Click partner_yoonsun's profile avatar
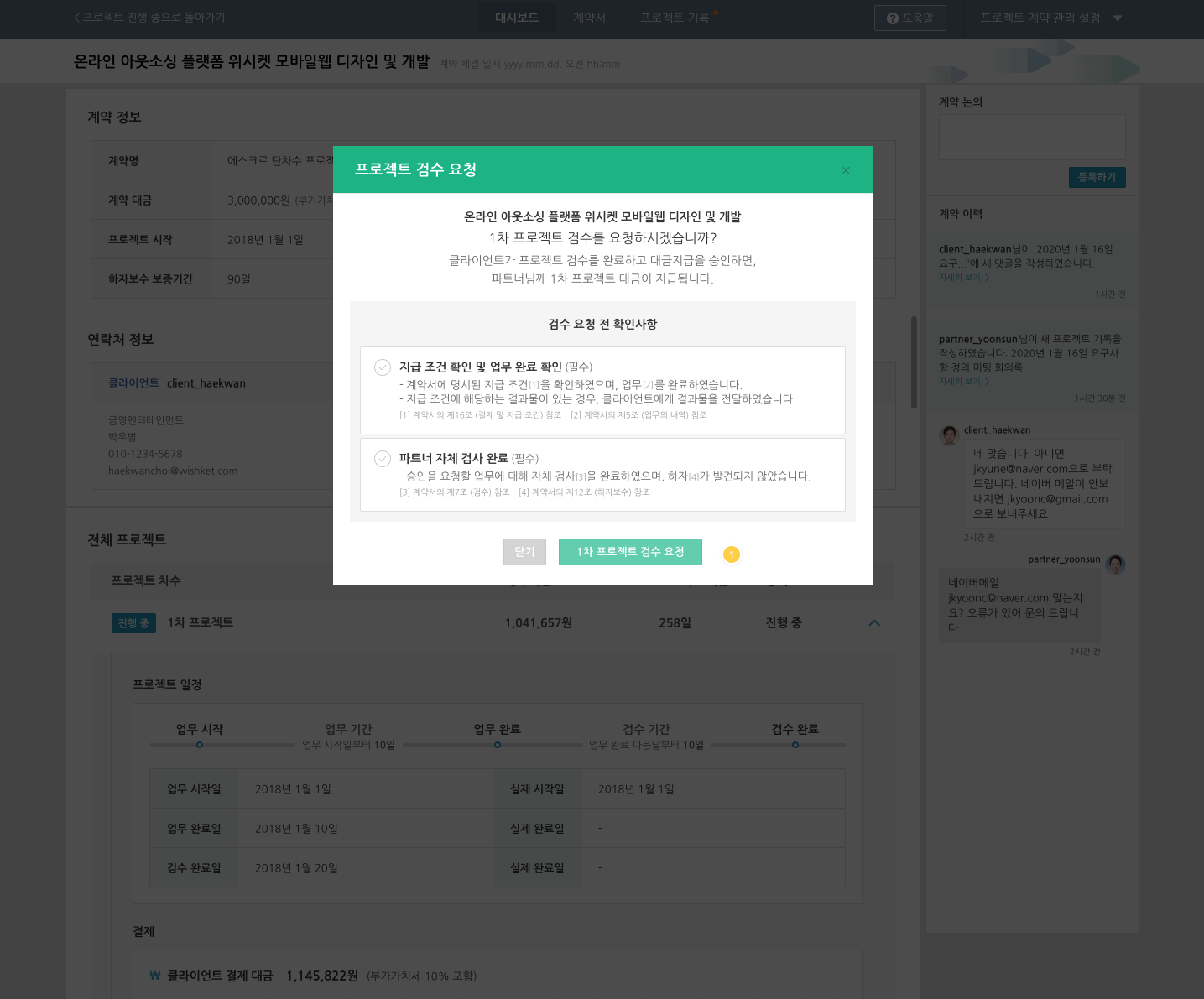 [1115, 565]
